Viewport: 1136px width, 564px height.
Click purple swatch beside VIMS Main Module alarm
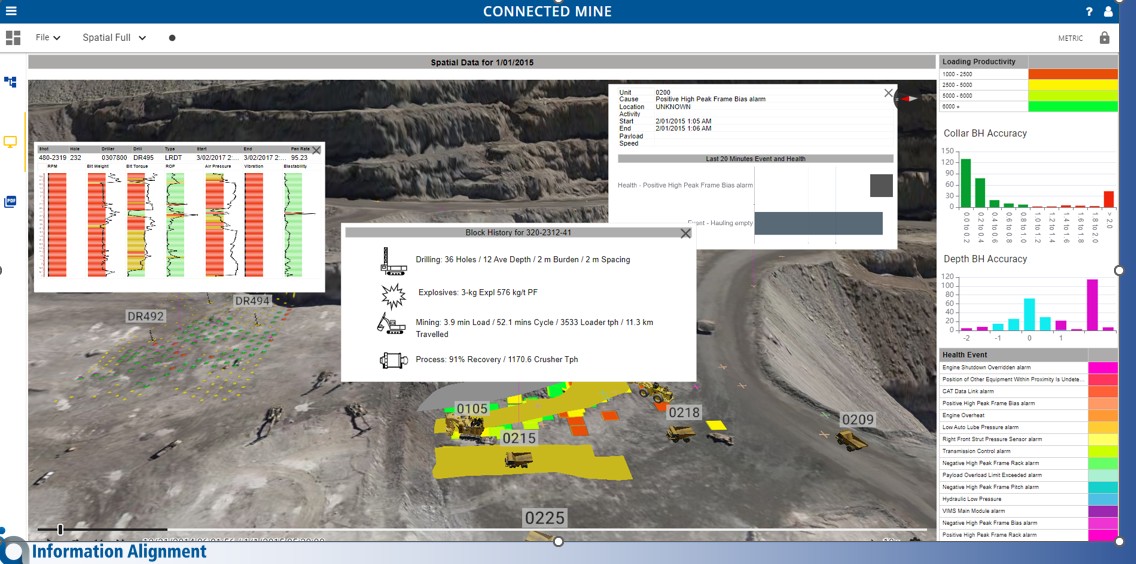click(x=1103, y=511)
